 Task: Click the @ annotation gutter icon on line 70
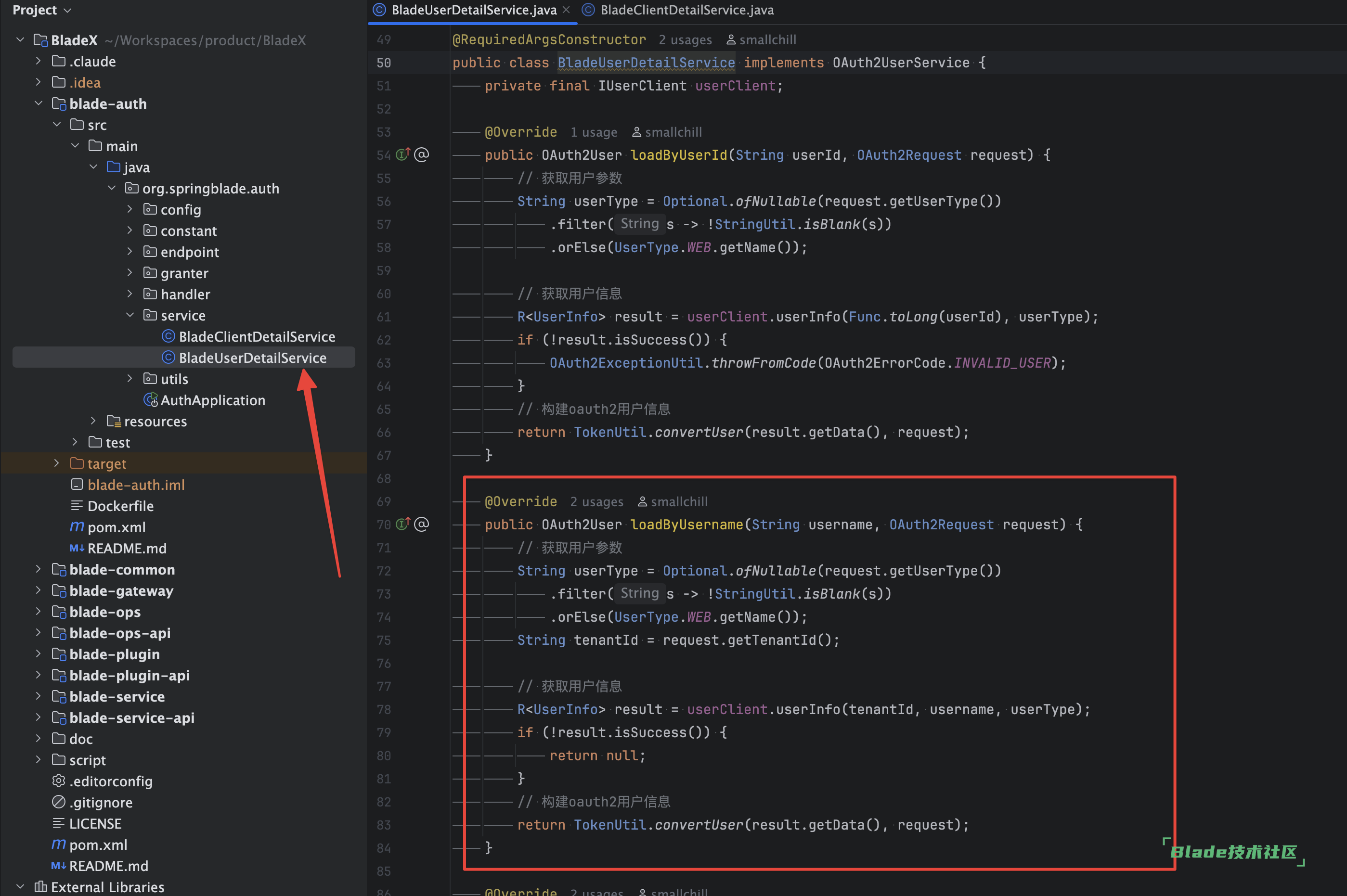point(422,525)
